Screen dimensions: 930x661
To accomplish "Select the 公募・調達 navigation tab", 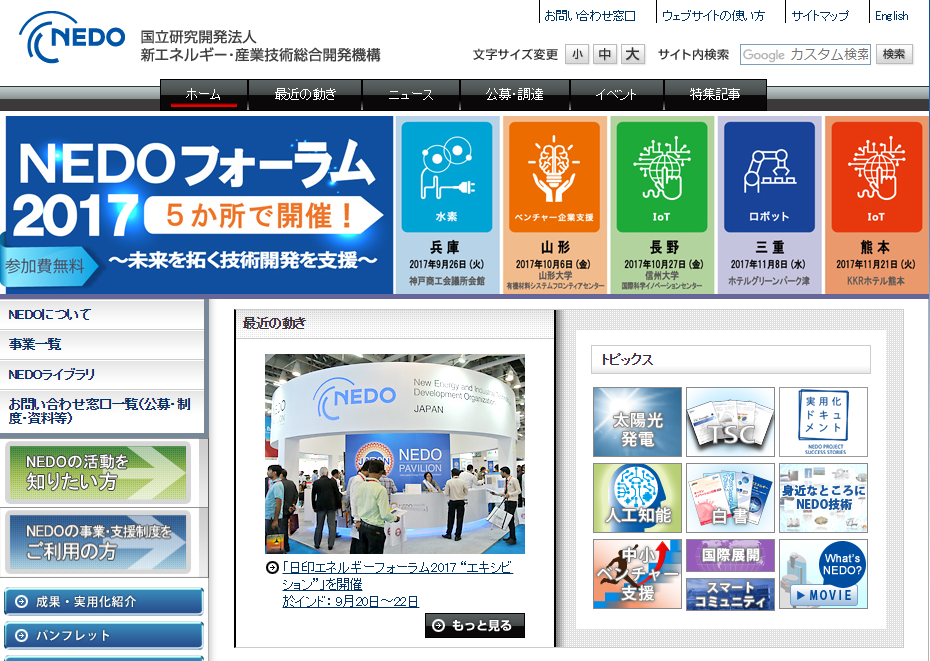I will (514, 95).
